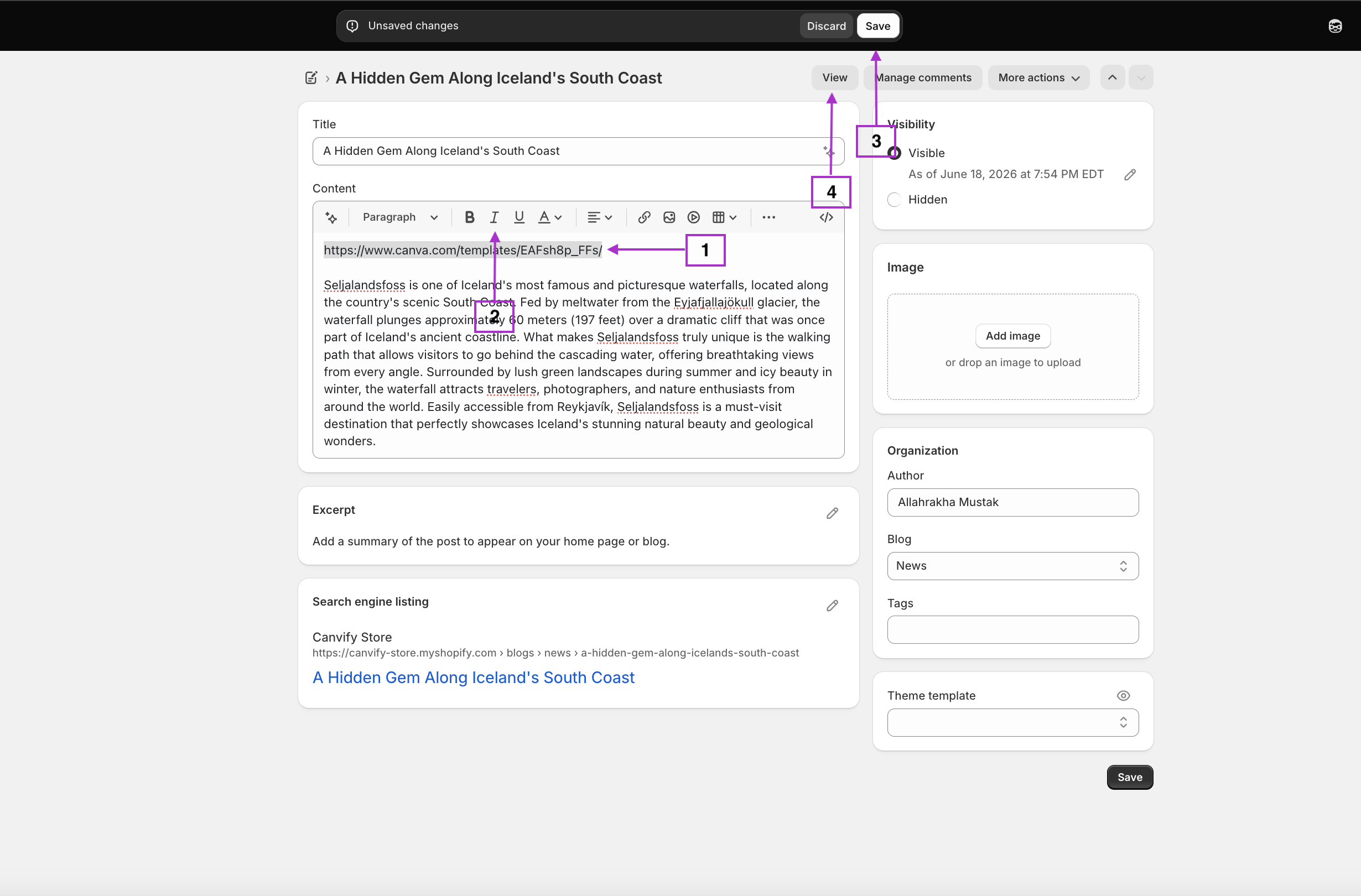Click into the Title input field

(578, 152)
